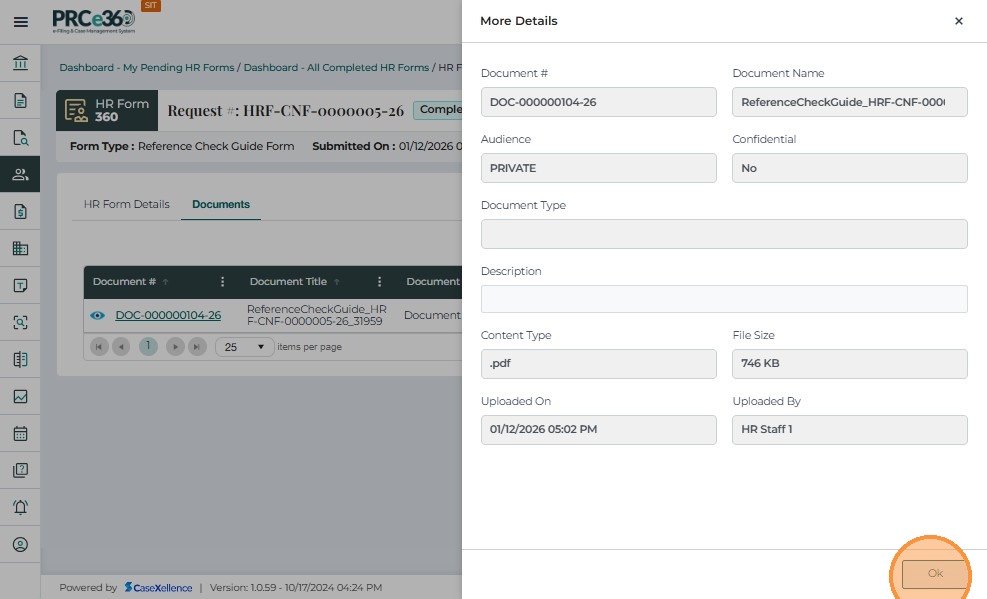
Task: Click the Confidential field showing No
Action: point(850,168)
